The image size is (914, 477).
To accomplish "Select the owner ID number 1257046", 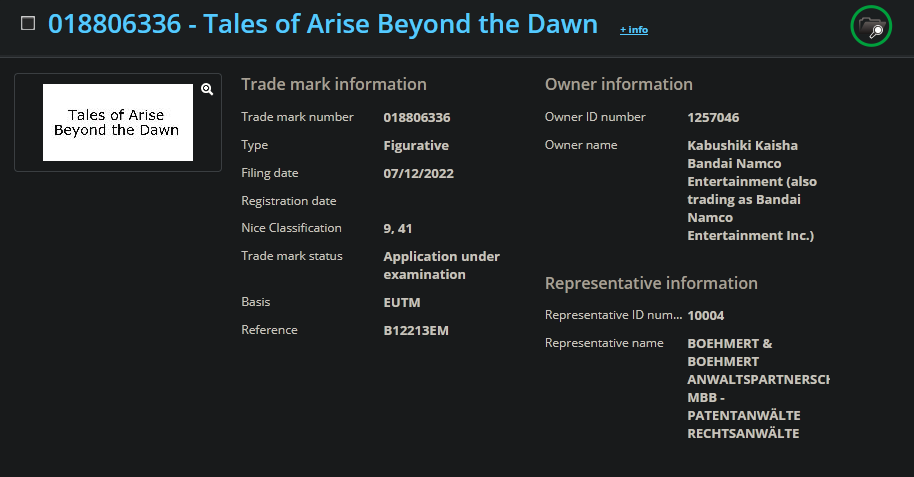I will 713,118.
